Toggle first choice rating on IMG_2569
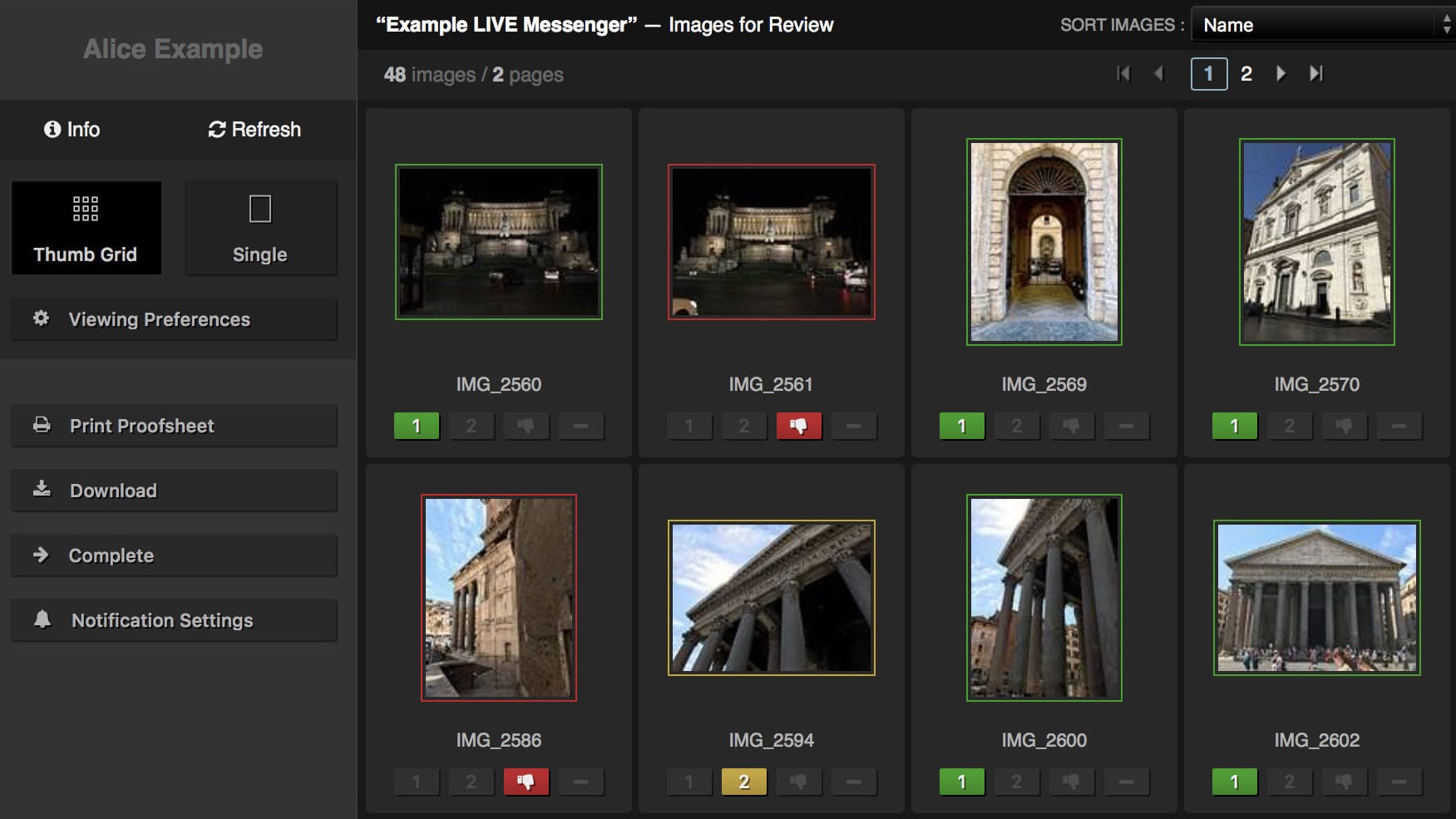The image size is (1456, 819). (x=961, y=427)
